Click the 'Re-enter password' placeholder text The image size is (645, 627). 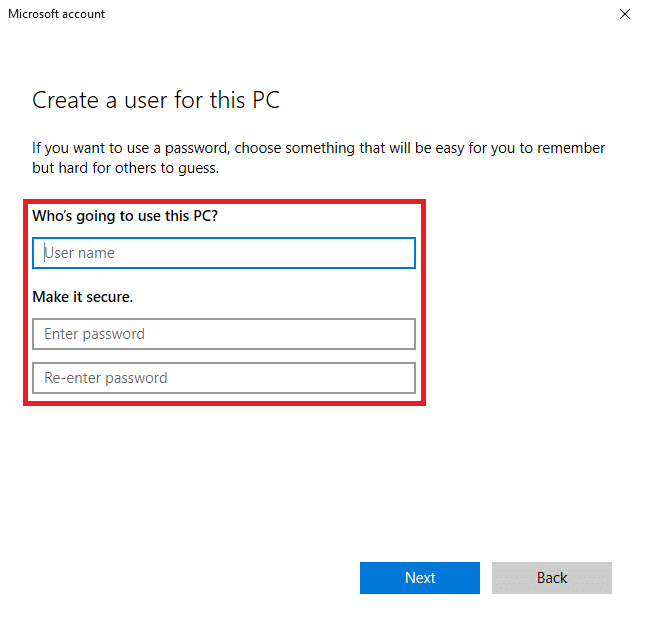point(106,378)
